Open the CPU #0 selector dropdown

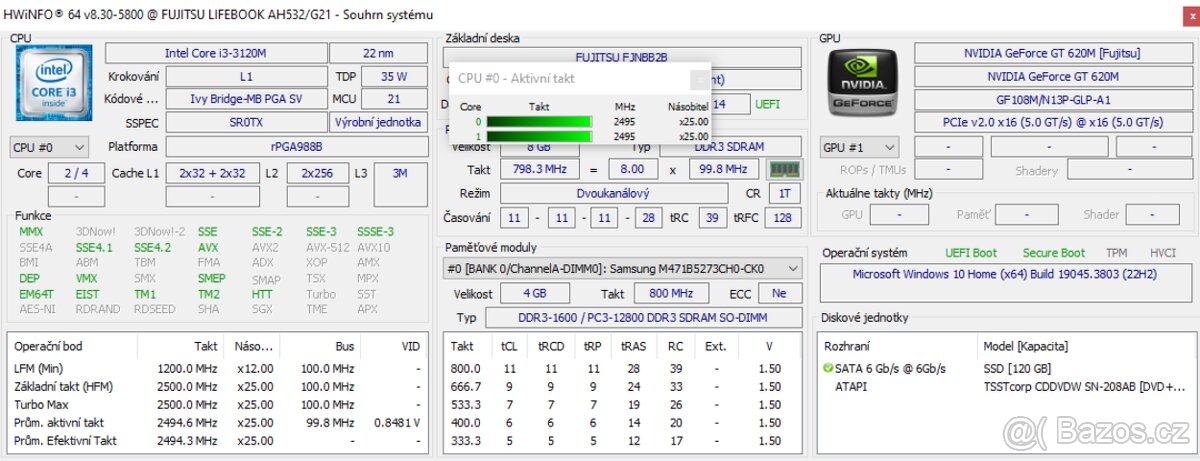49,147
